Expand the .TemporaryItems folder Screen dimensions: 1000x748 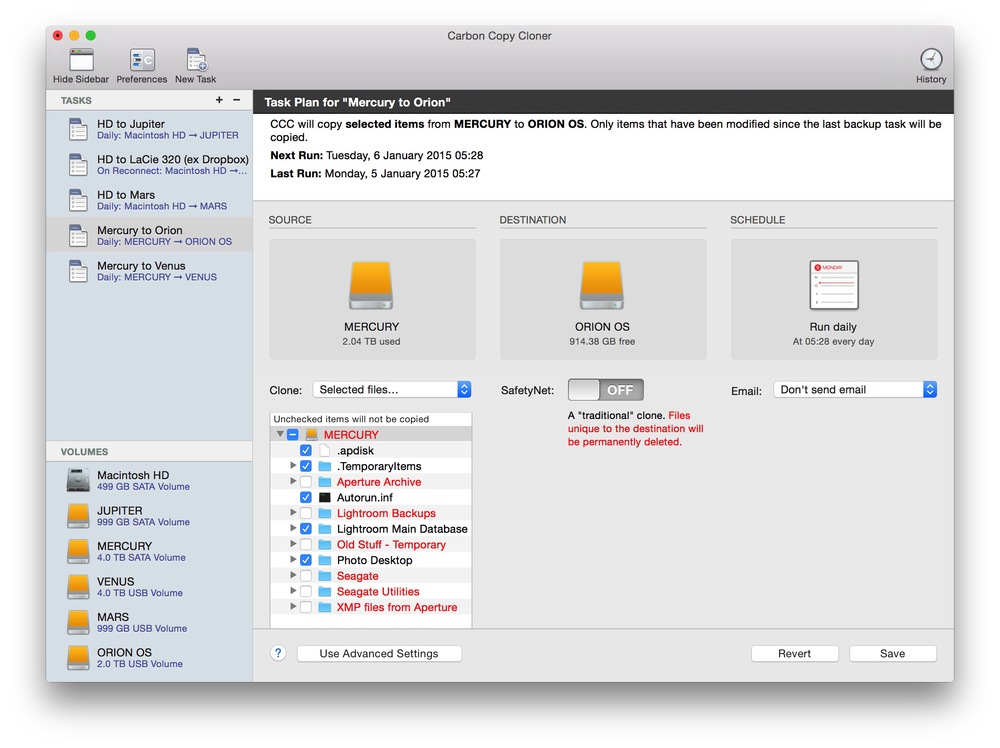point(293,466)
